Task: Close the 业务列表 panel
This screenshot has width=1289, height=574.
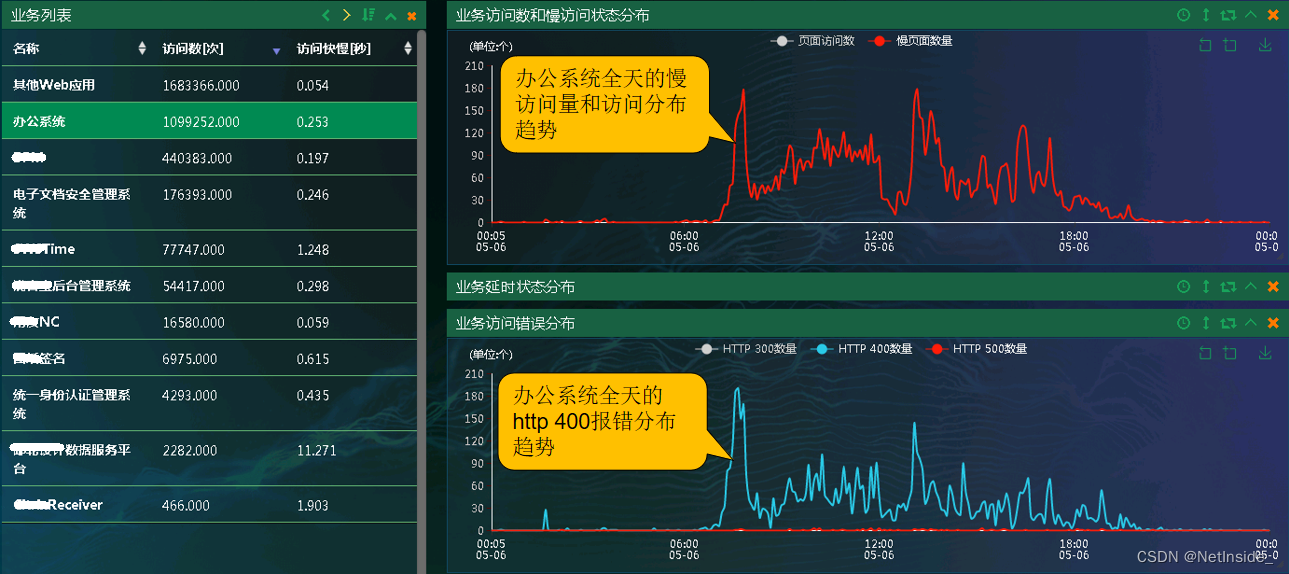Action: coord(412,16)
